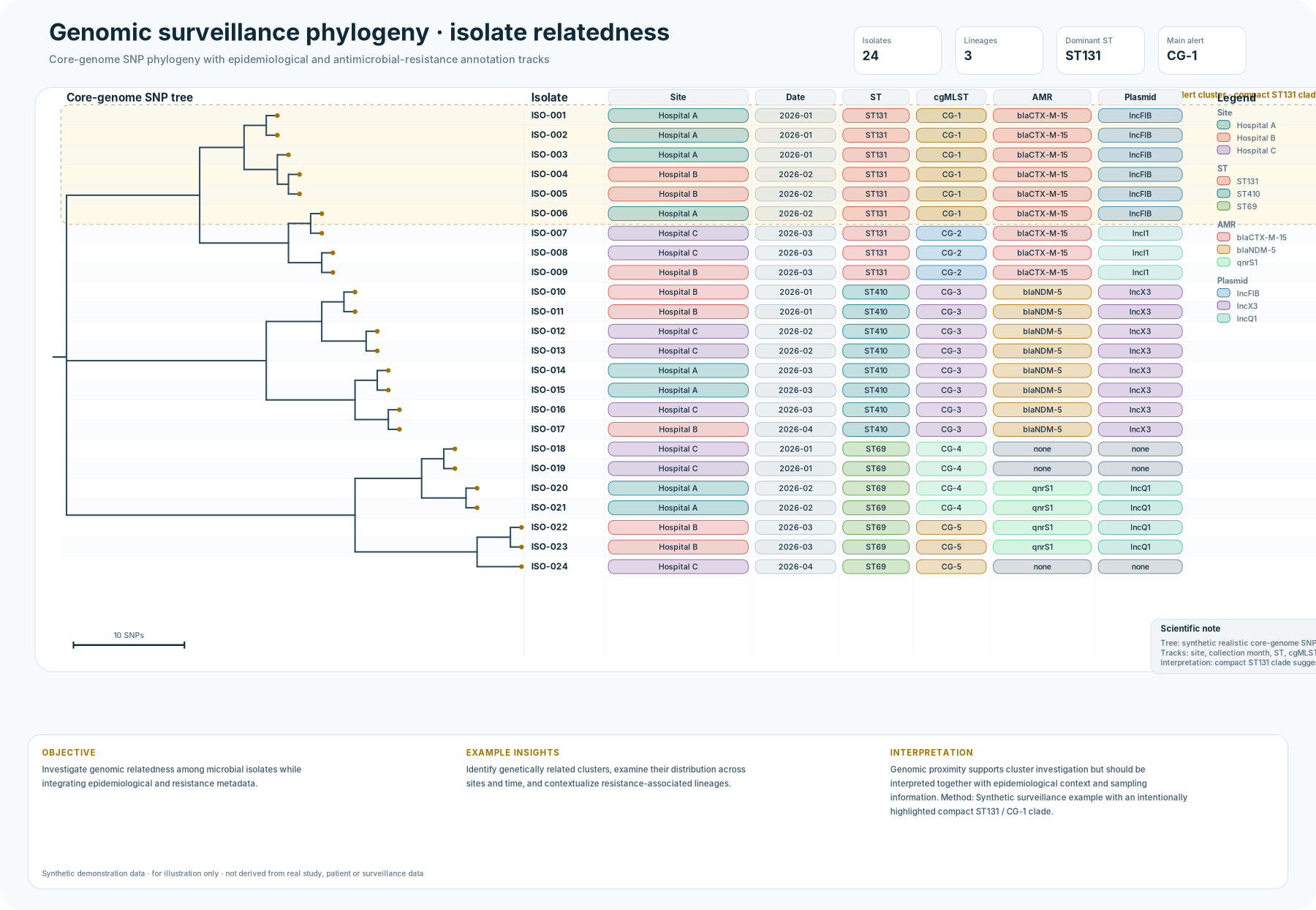Click the AMR column header
The image size is (1316, 910).
pyautogui.click(x=1042, y=97)
